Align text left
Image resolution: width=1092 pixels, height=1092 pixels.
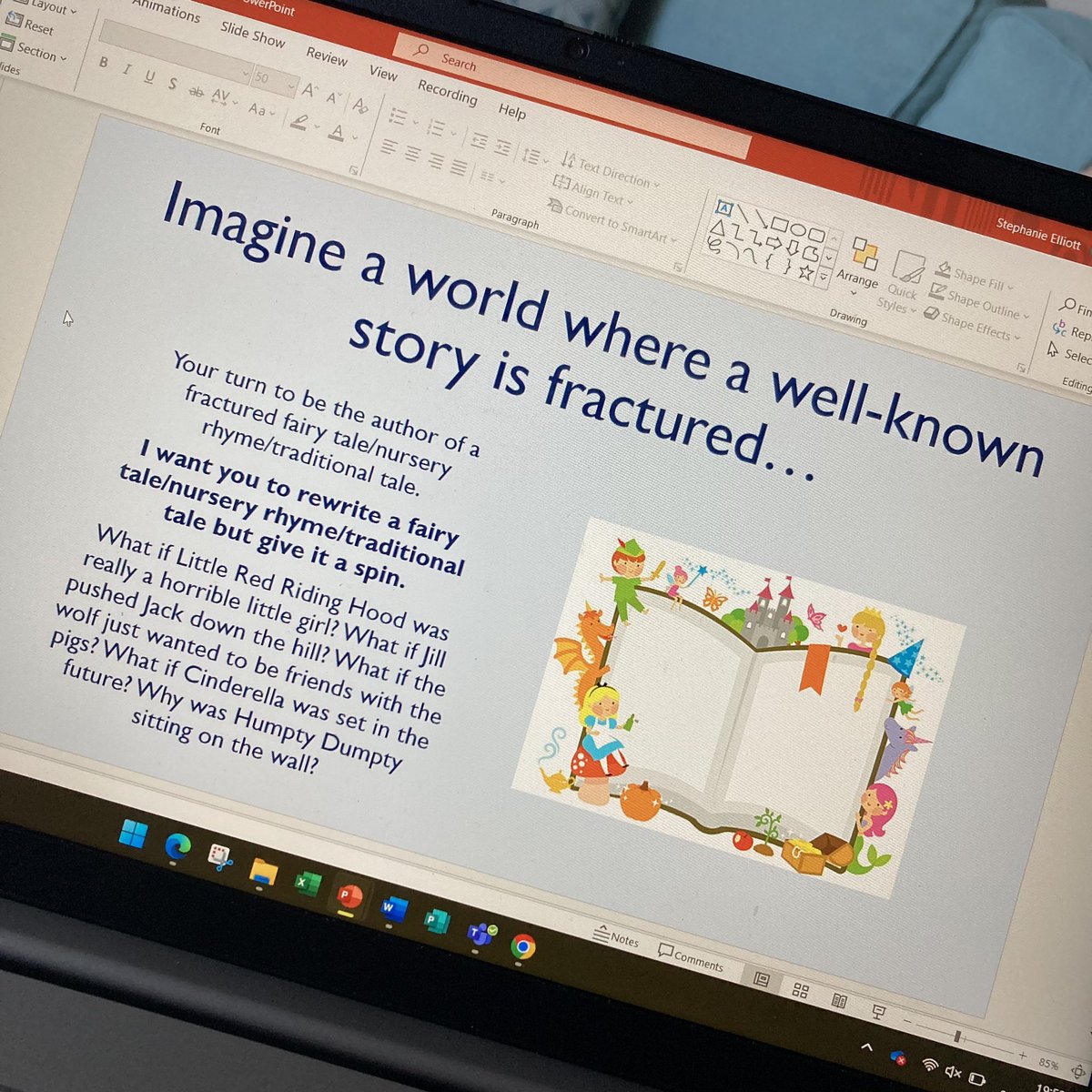tap(389, 147)
